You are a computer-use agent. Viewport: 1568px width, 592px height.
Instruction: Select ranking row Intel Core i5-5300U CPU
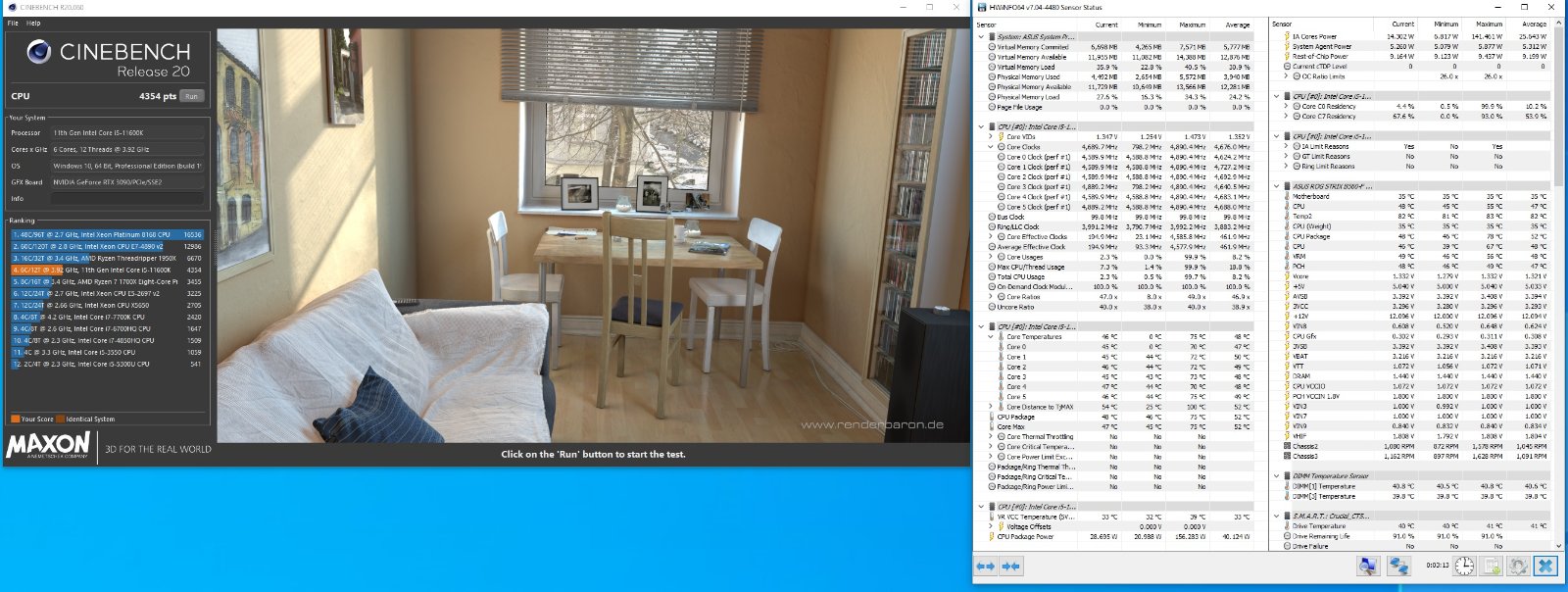point(108,364)
